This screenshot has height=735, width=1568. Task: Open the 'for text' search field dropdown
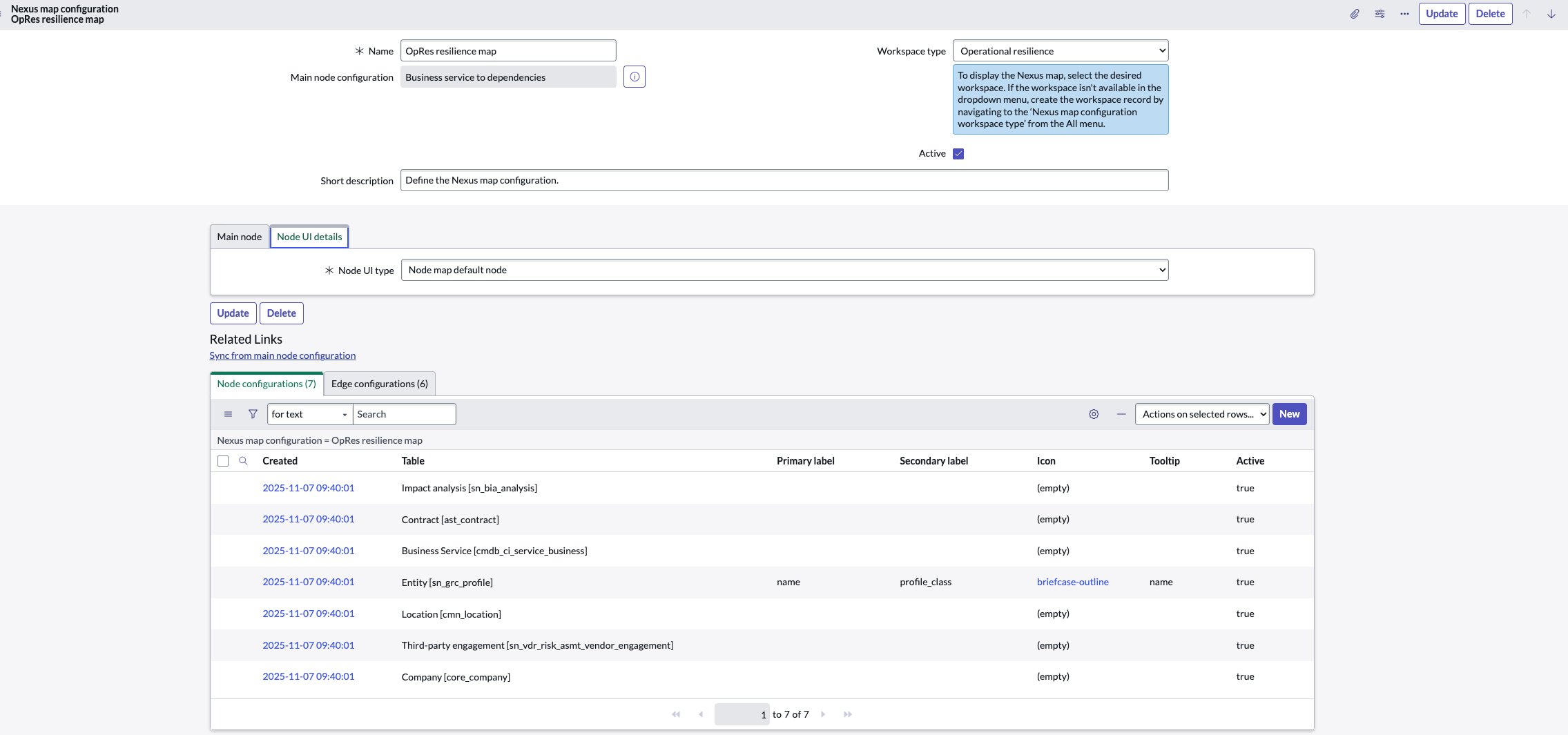click(x=309, y=414)
